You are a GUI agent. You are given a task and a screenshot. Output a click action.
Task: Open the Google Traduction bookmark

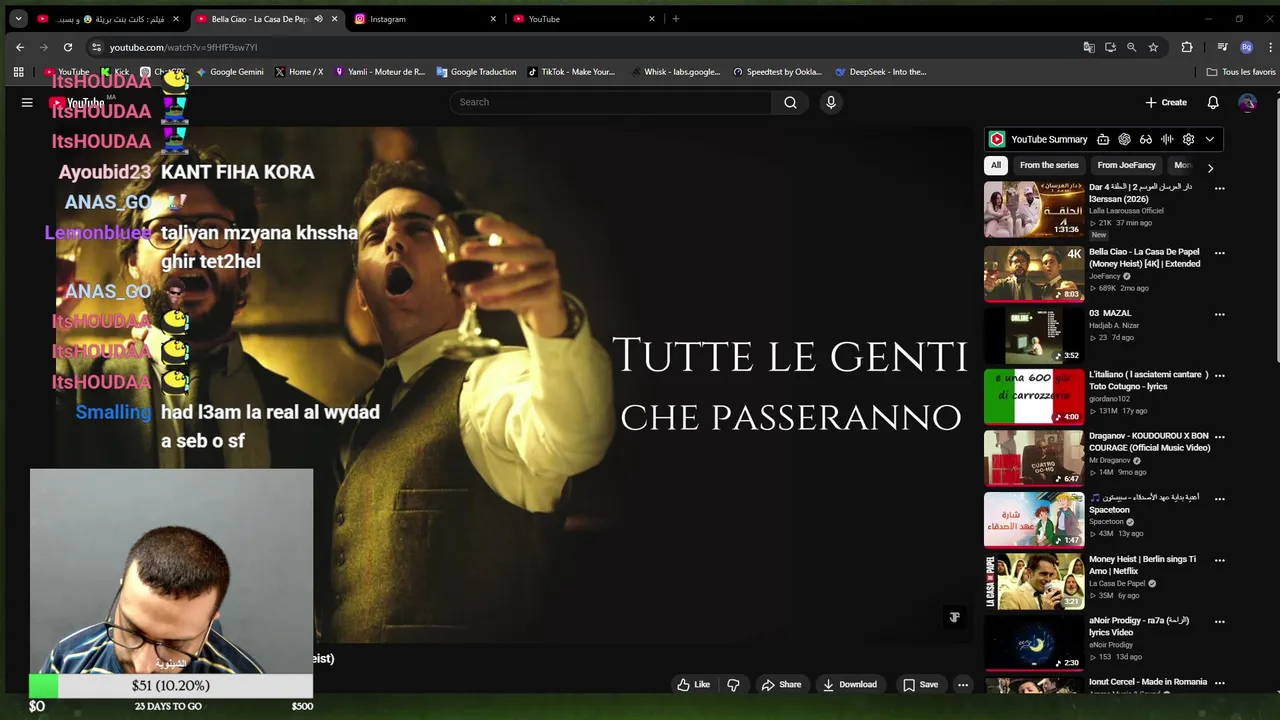(476, 72)
